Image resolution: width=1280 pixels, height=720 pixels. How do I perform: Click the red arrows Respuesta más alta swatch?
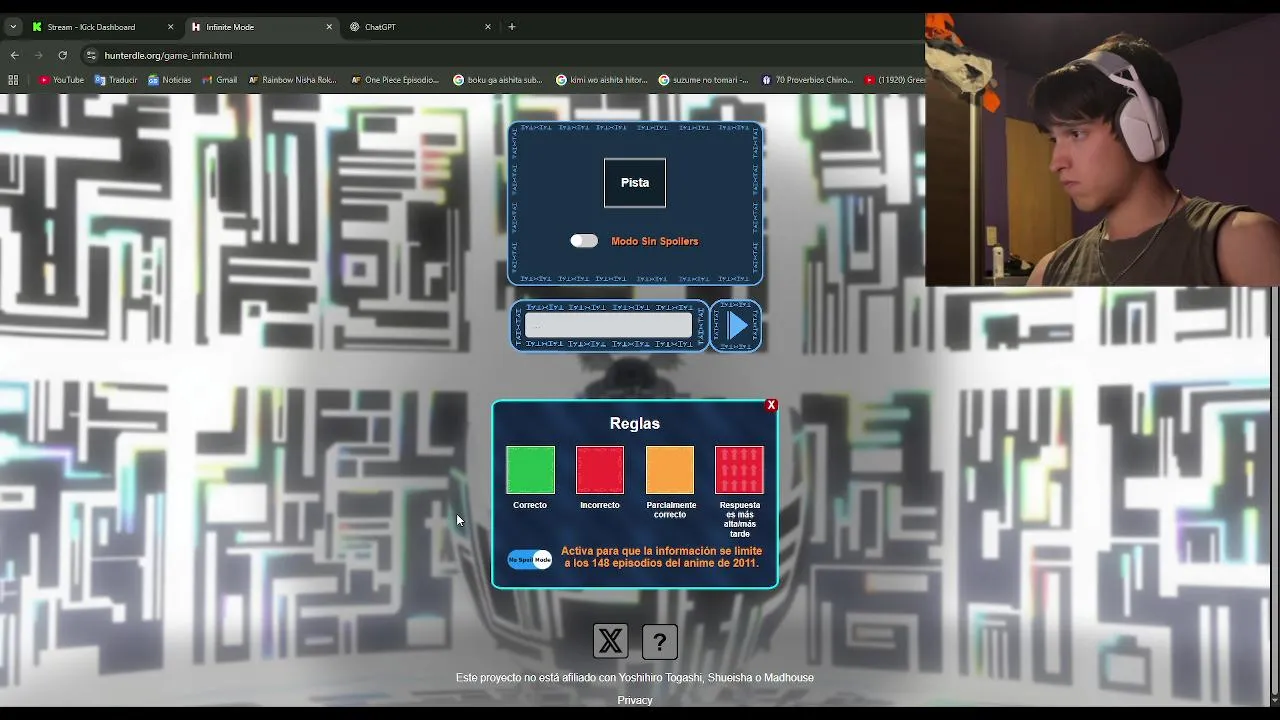coord(739,470)
